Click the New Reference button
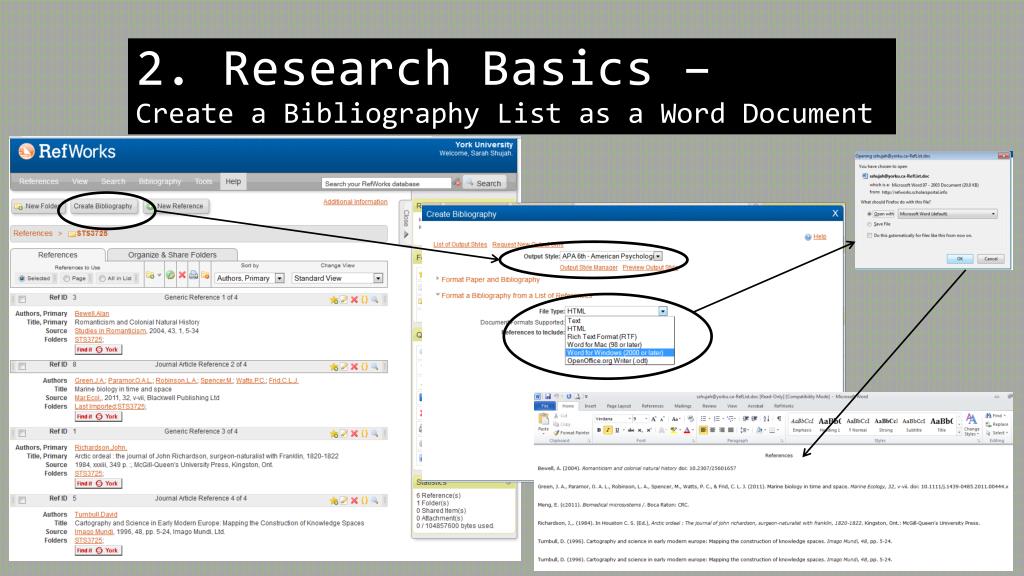The image size is (1024, 576). pyautogui.click(x=176, y=206)
